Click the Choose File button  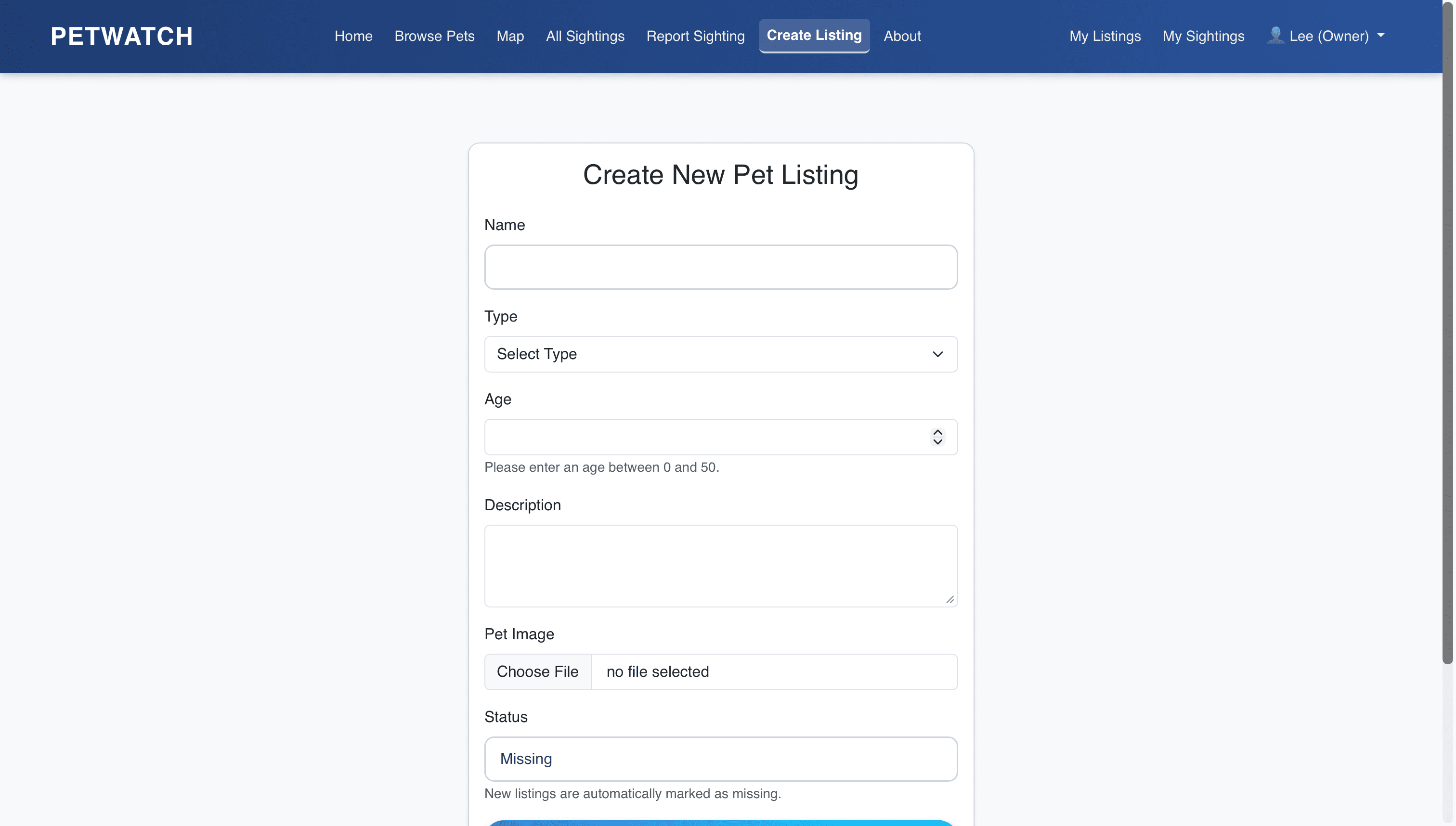tap(537, 671)
